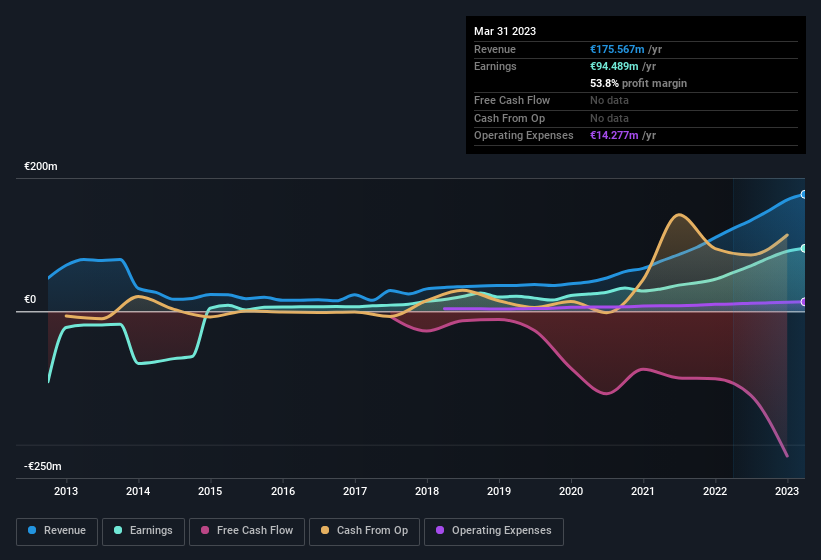Click the teal Earnings legend dot
Viewport: 821px width, 560px height.
(x=119, y=531)
